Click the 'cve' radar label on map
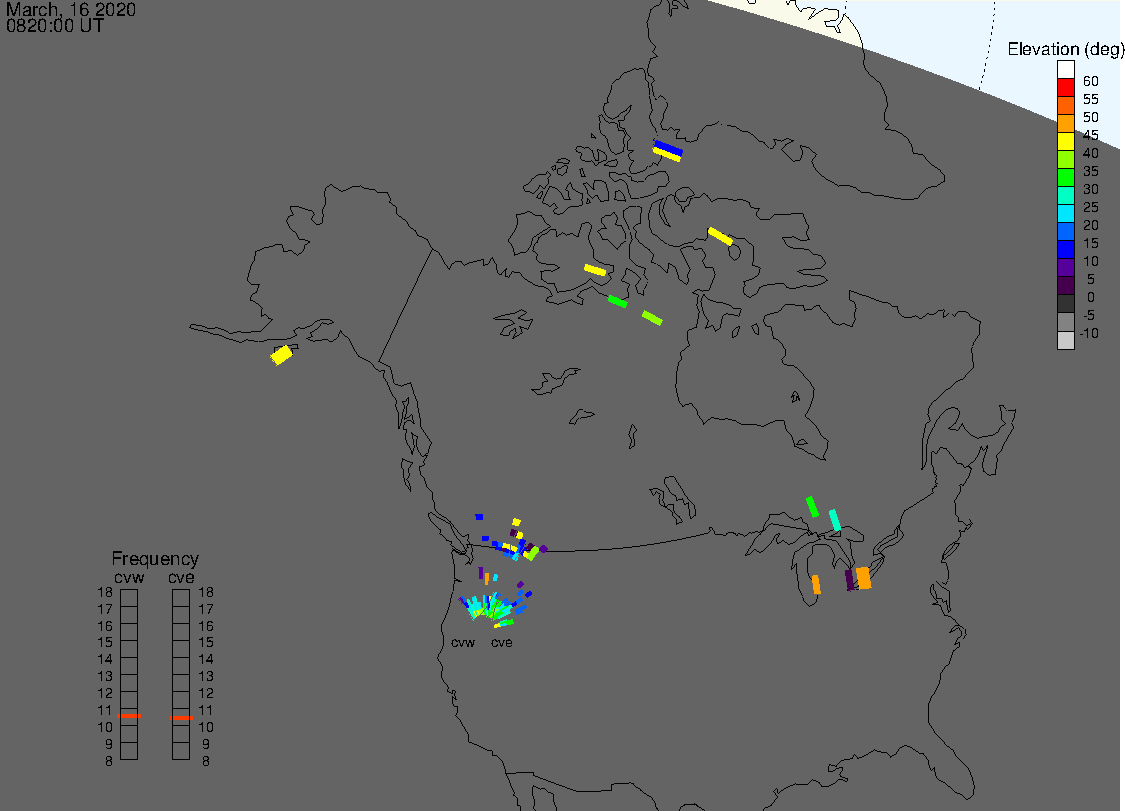 coord(502,642)
